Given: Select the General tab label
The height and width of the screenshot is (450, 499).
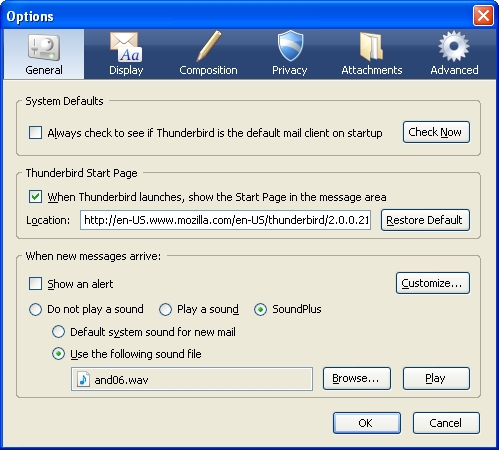Looking at the screenshot, I should pos(44,70).
